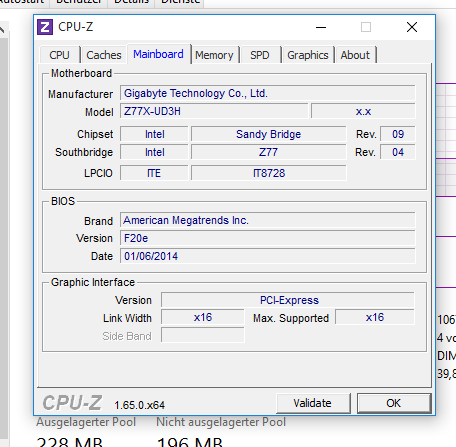Viewport: 456px width, 447px height.
Task: Click the LPCIO vendor value ITE
Action: (x=154, y=173)
